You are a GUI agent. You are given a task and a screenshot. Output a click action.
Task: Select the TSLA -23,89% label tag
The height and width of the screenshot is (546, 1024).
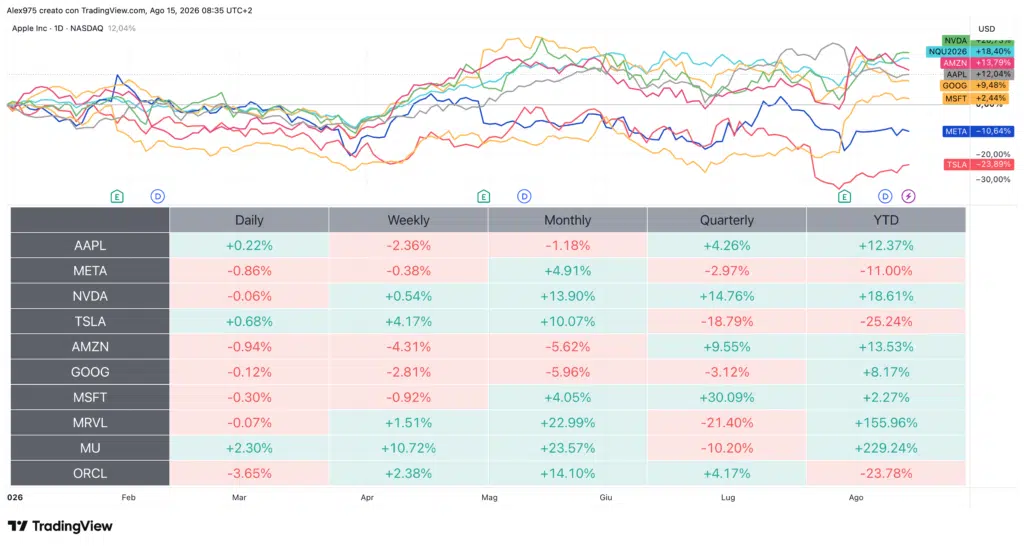click(x=978, y=165)
